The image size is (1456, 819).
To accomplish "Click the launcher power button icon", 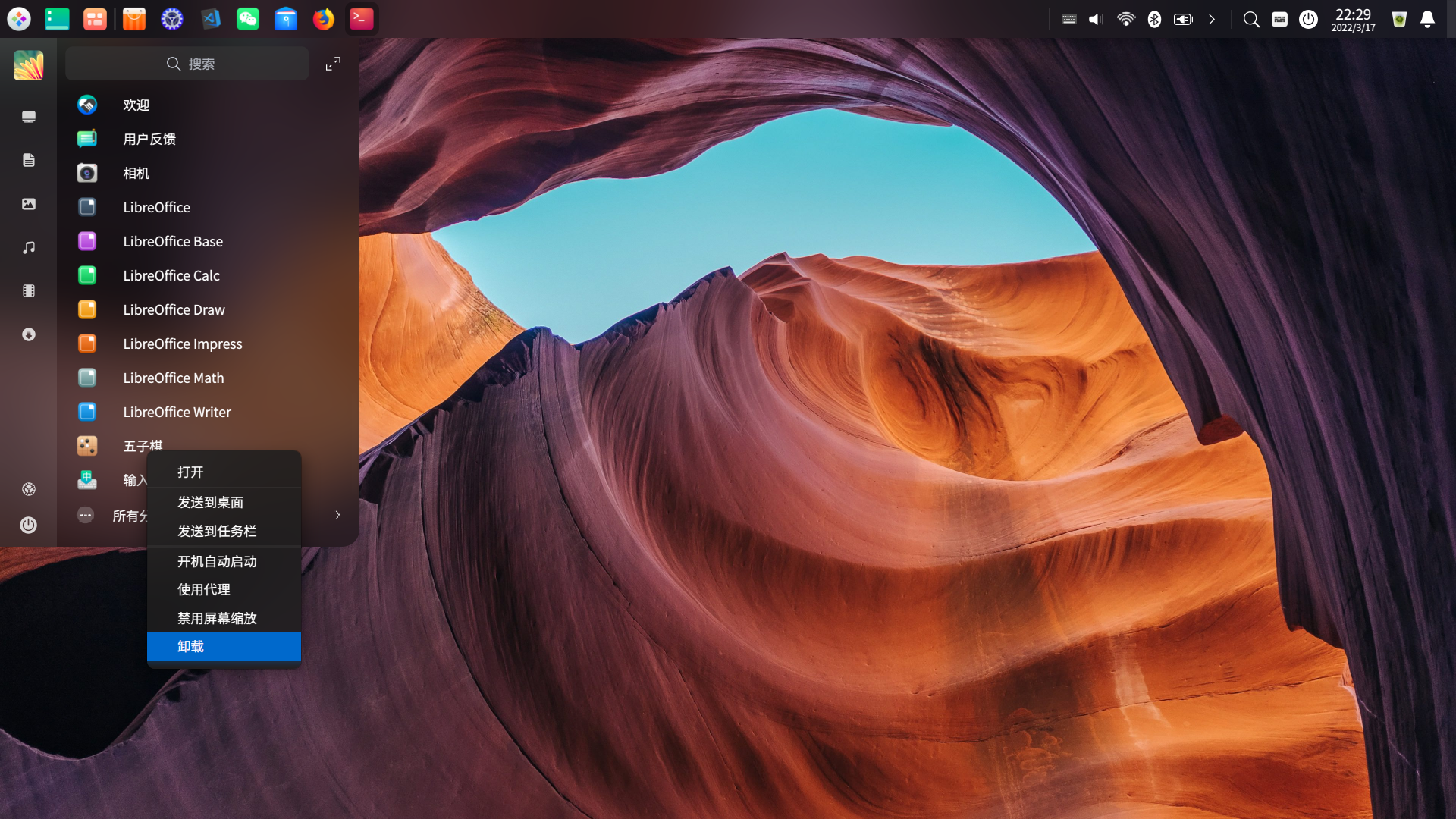I will click(29, 525).
